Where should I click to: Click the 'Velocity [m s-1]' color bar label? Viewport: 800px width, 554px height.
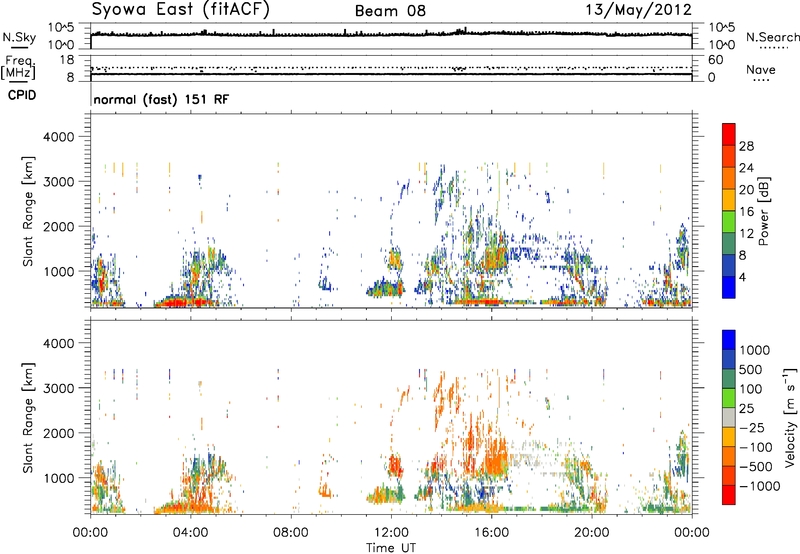click(790, 417)
